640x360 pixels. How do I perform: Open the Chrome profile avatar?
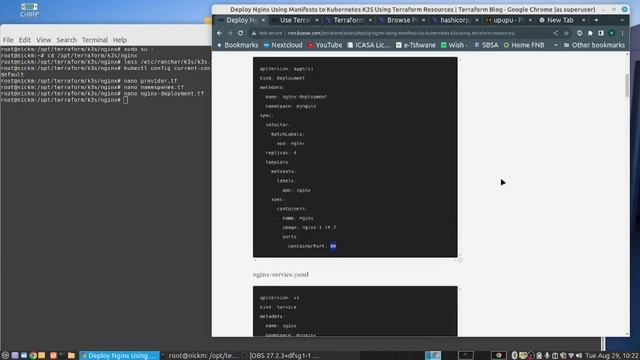click(611, 33)
